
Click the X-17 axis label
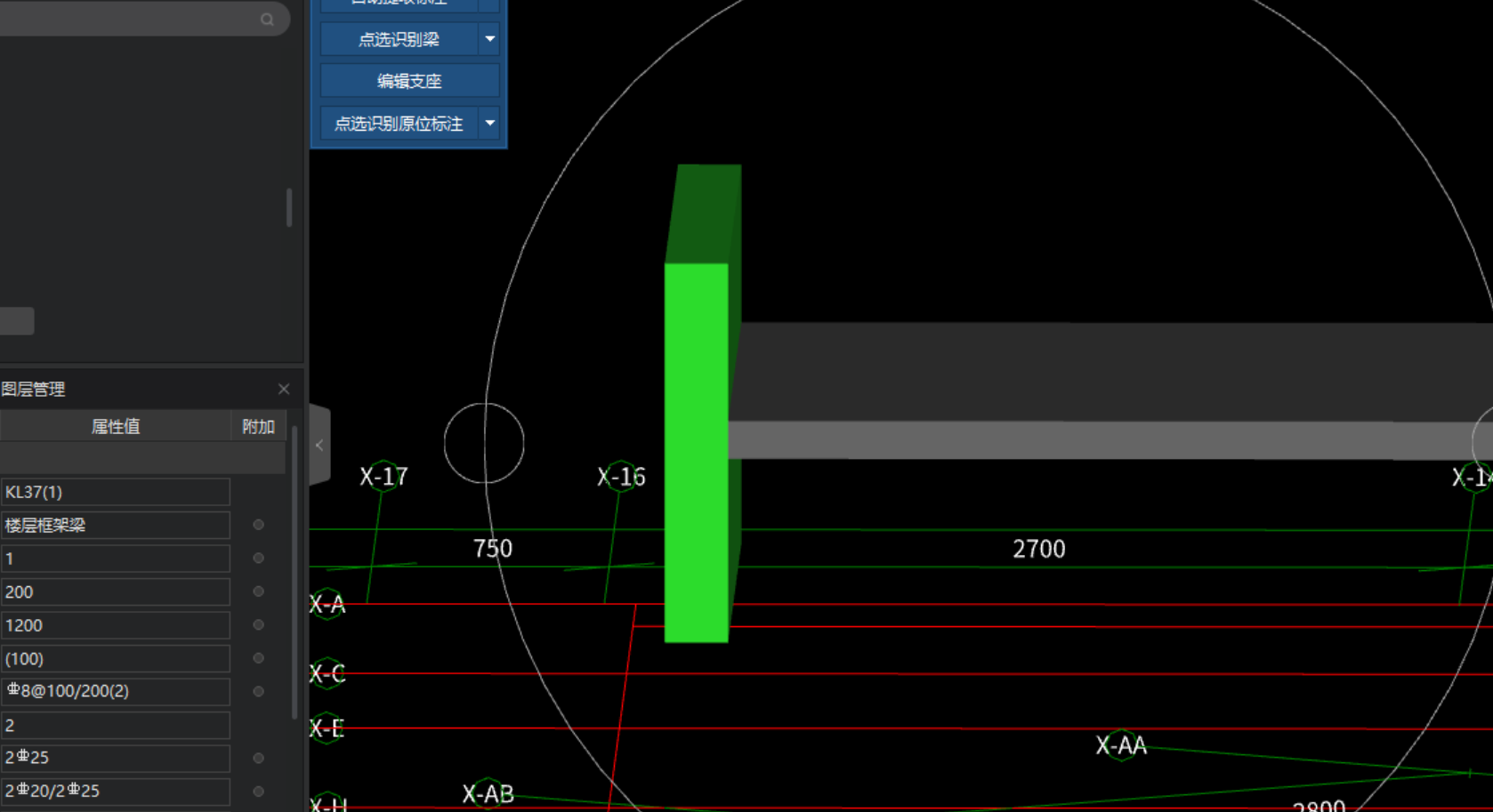(383, 477)
